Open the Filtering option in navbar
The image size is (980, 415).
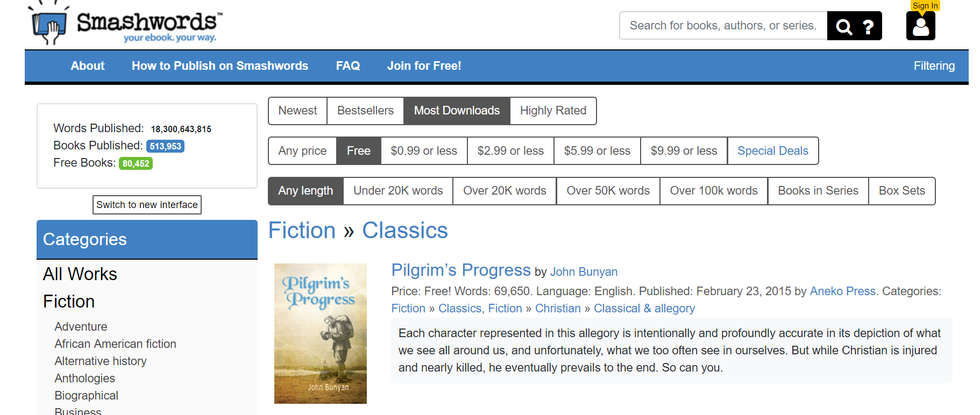click(x=934, y=66)
